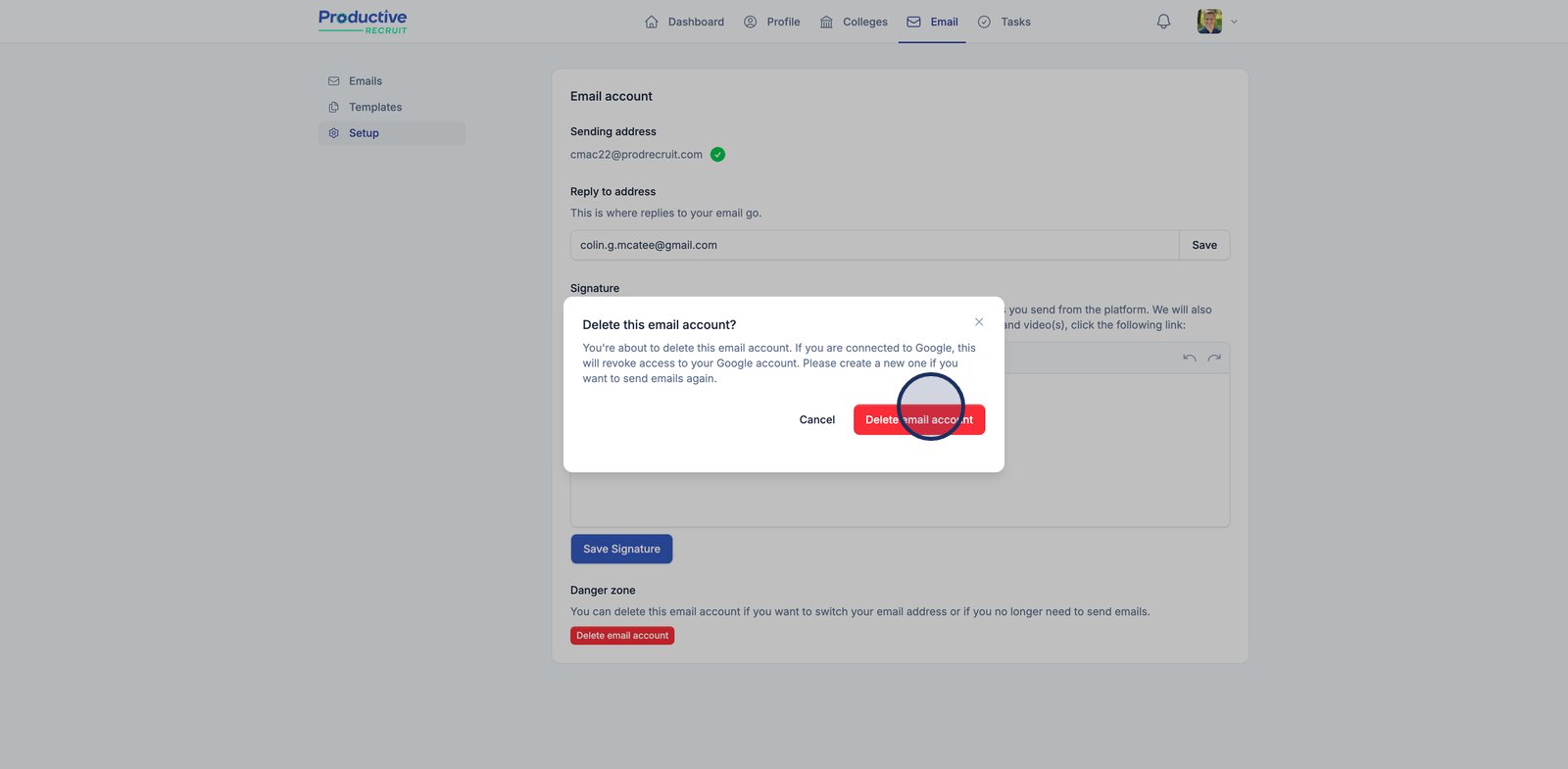Select the Email navigation tab
Image resolution: width=1568 pixels, height=769 pixels.
pos(932,22)
